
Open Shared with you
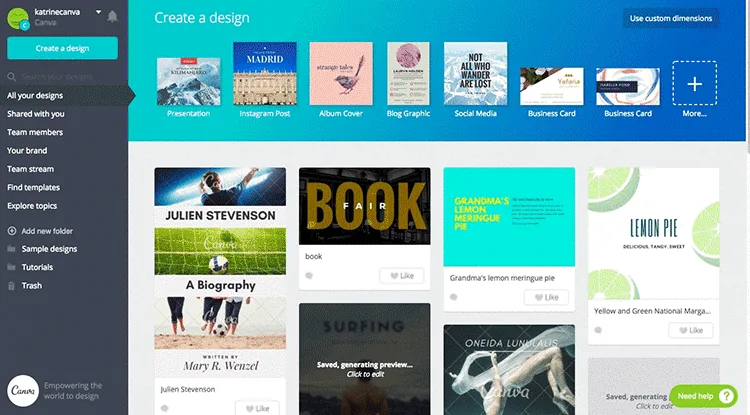35,114
